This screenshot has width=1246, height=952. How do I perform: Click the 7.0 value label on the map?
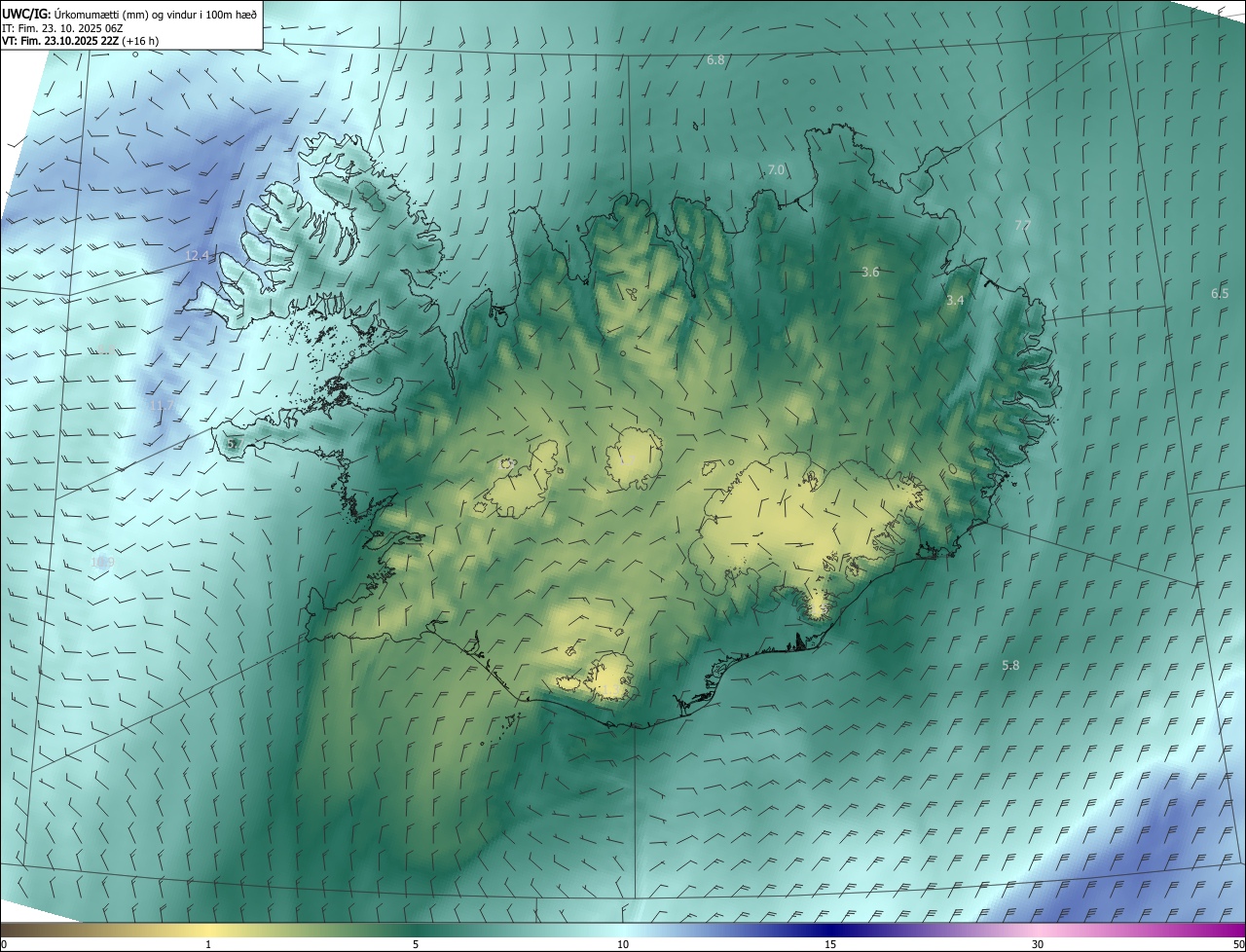776,169
